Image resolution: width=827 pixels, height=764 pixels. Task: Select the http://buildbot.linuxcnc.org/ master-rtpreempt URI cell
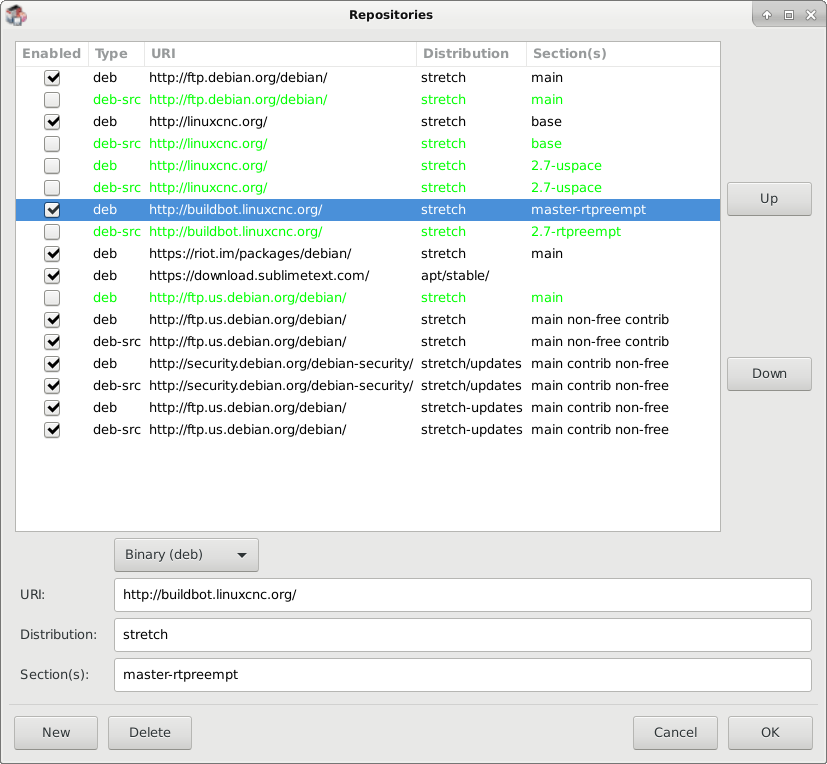tap(236, 210)
